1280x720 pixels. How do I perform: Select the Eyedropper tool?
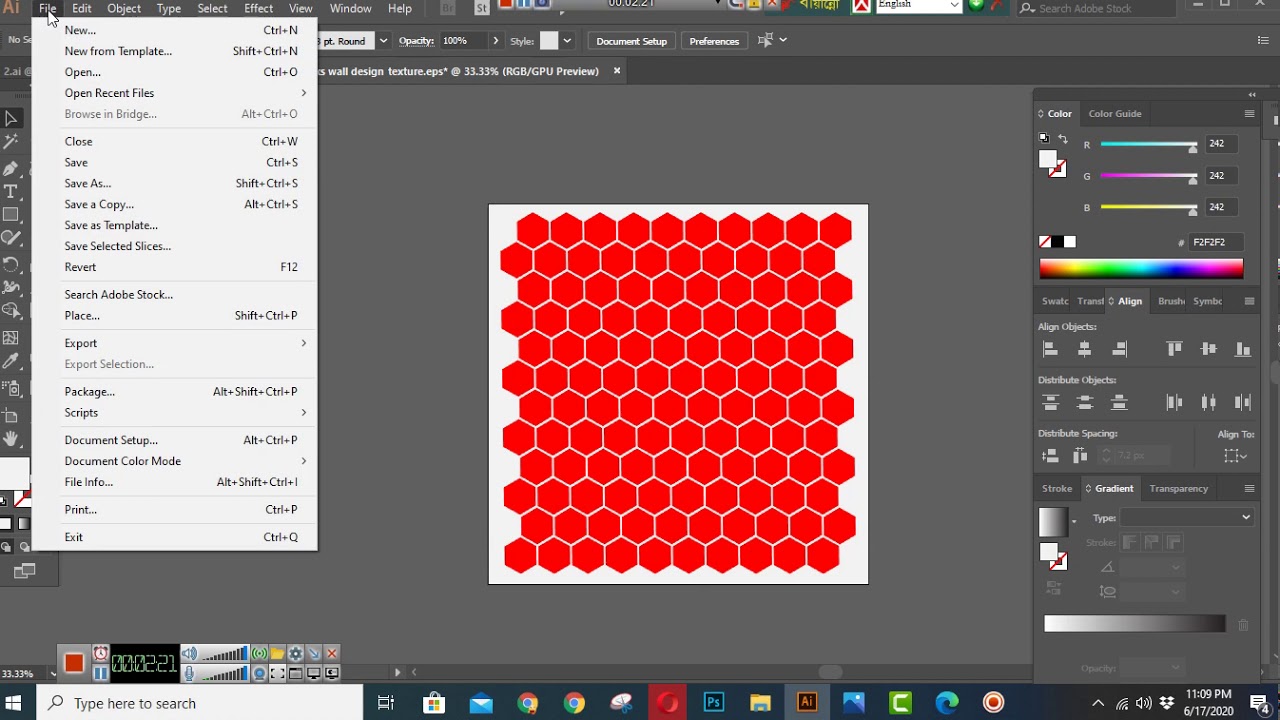(x=11, y=362)
